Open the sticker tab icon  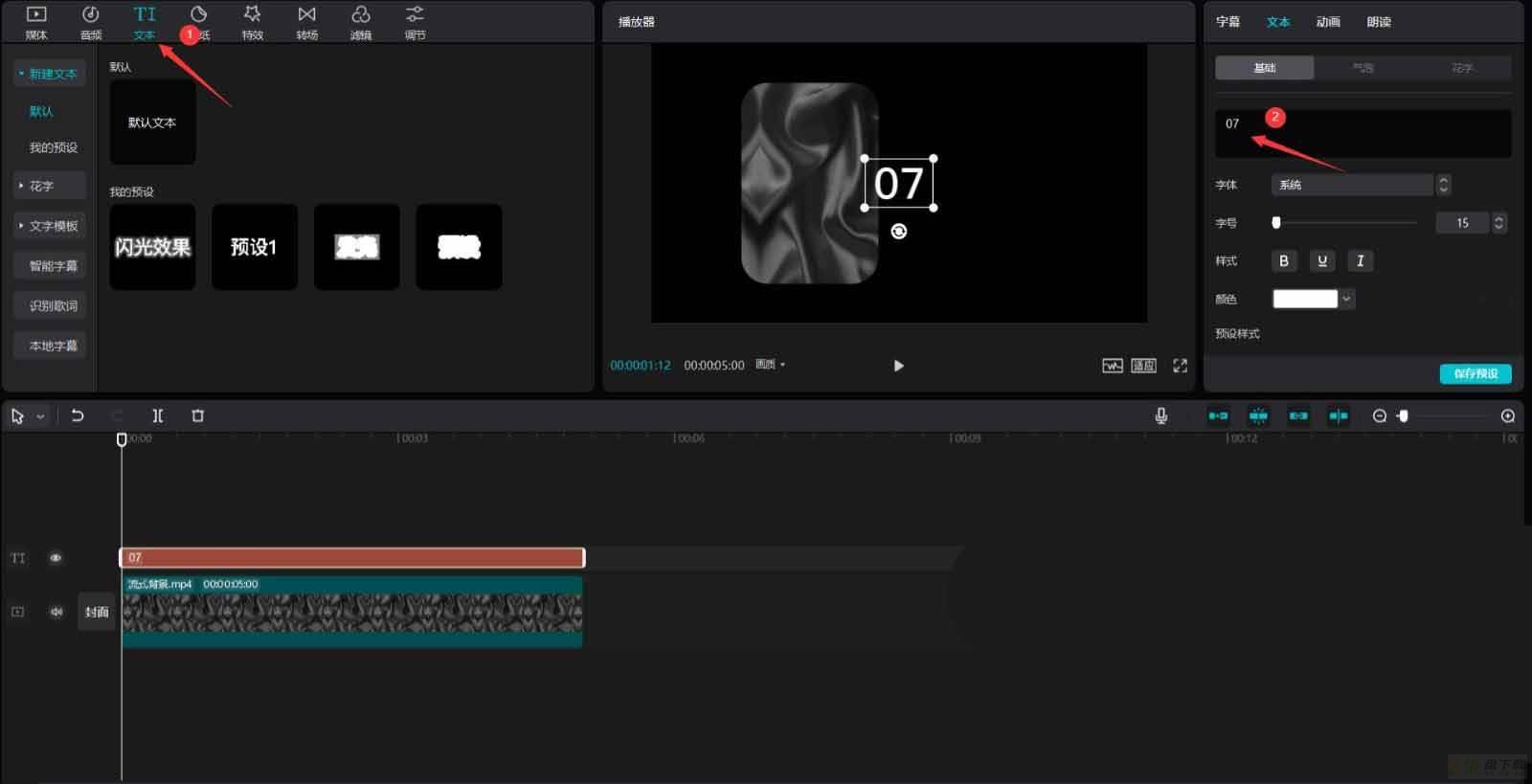coord(199,14)
